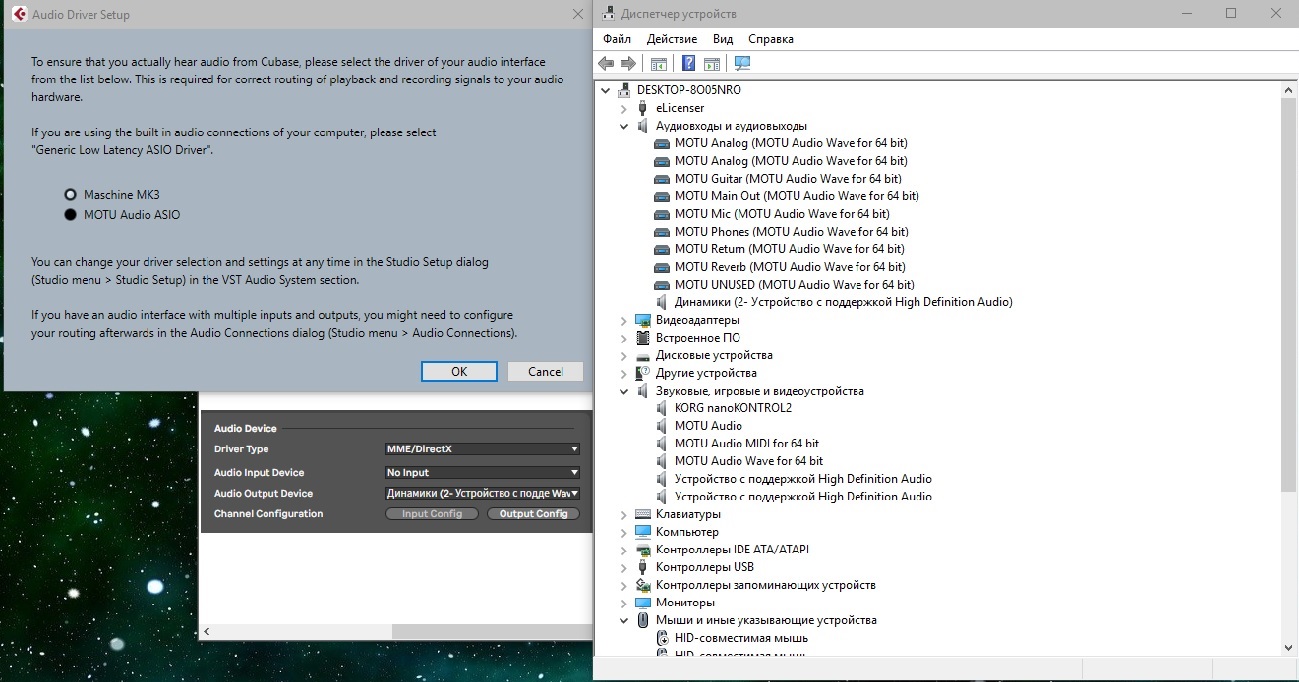Confirm driver selection with OK button

click(x=459, y=371)
